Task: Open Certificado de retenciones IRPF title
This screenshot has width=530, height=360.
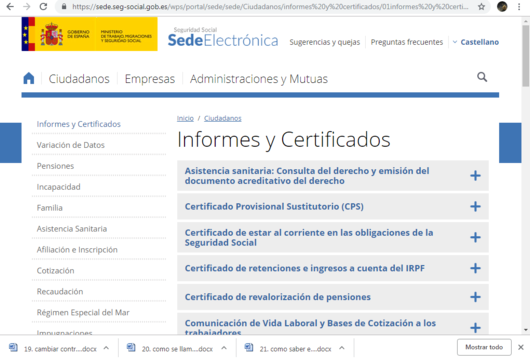Action: tap(305, 268)
